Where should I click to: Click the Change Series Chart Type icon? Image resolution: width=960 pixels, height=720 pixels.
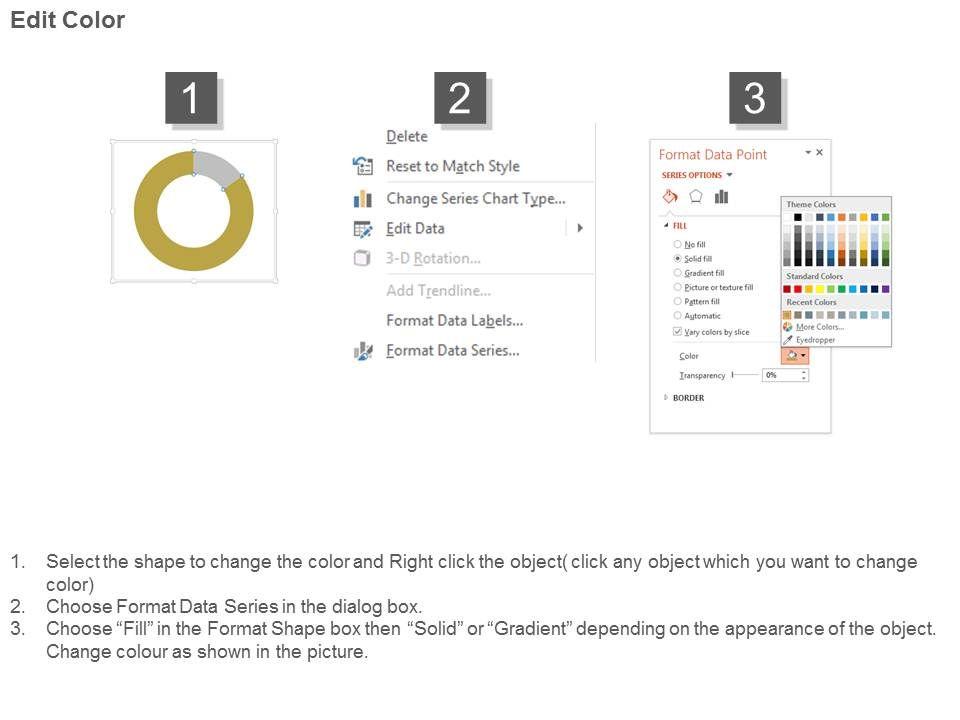(x=362, y=199)
